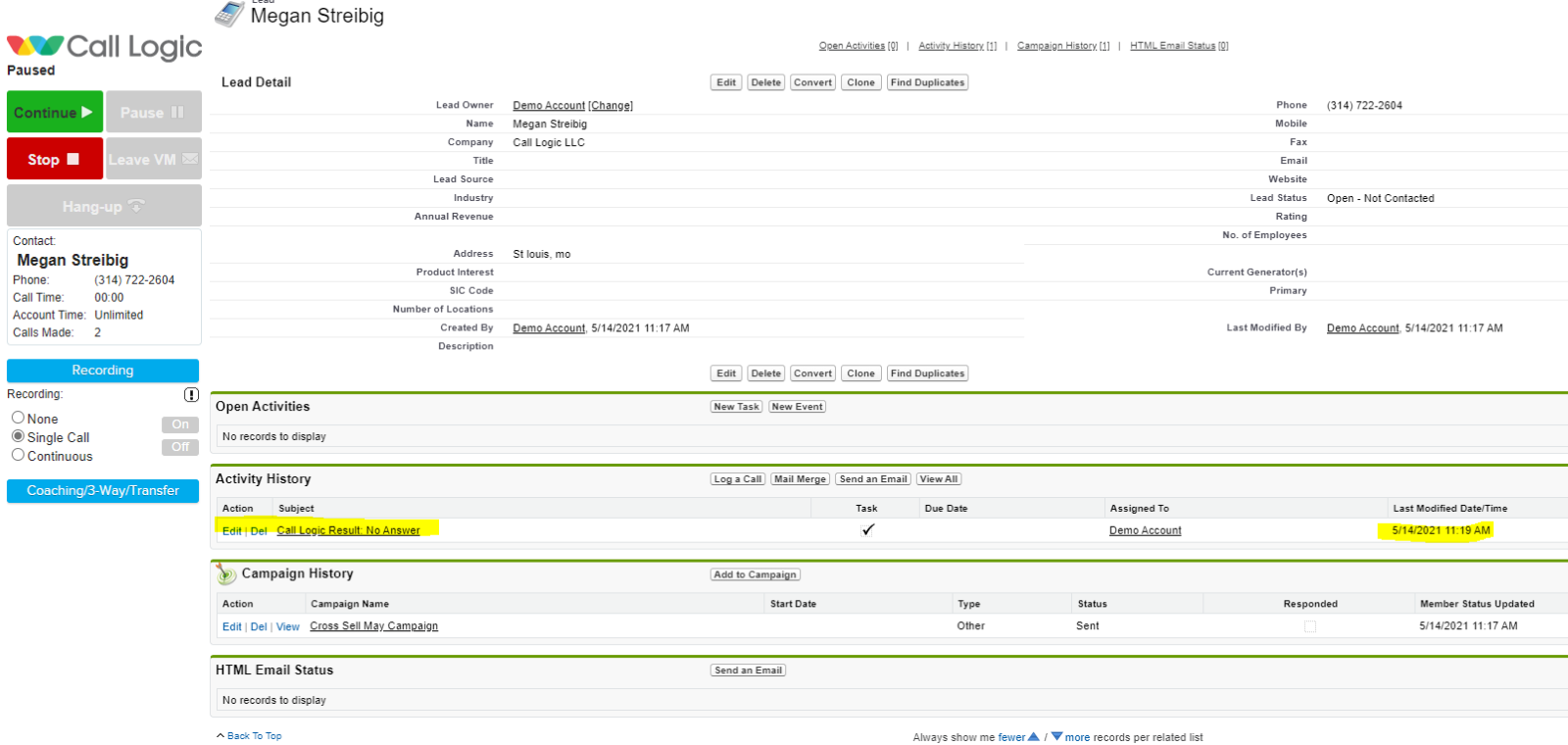This screenshot has height=745, width=1568.
Task: Select the Continuous recording option
Action: pyautogui.click(x=18, y=455)
